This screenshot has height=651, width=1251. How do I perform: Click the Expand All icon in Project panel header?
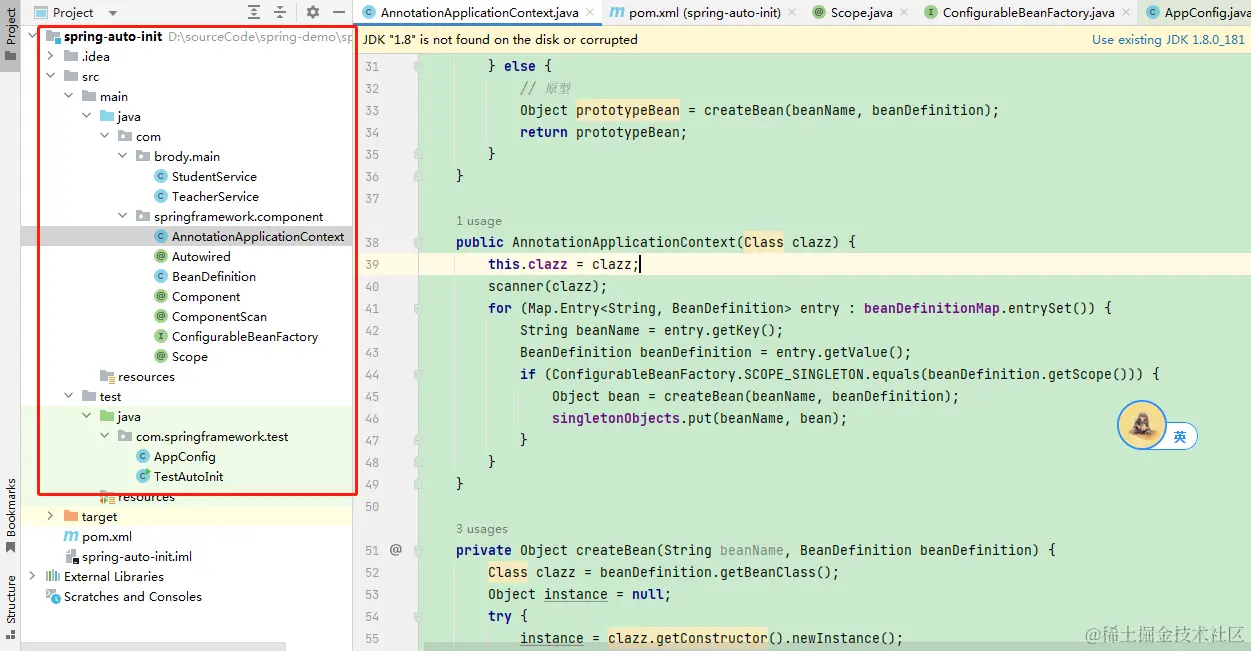[x=254, y=12]
